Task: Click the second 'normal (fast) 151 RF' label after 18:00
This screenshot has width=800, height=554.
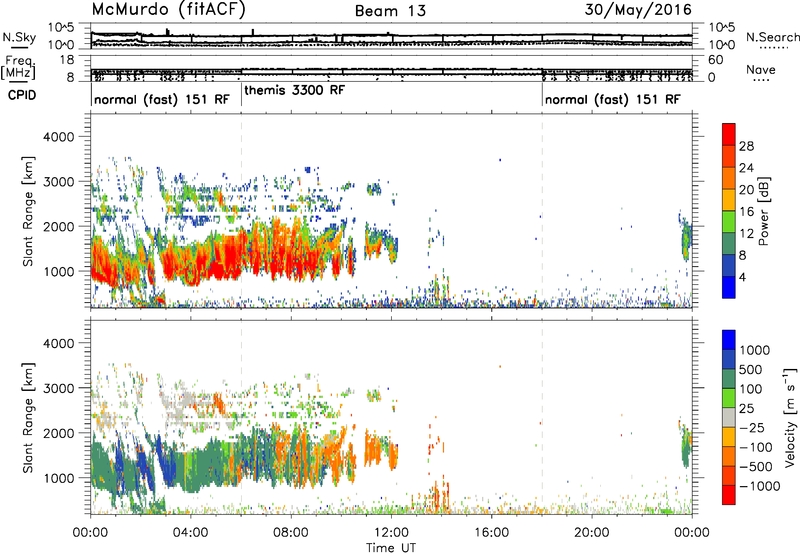Action: pos(612,99)
